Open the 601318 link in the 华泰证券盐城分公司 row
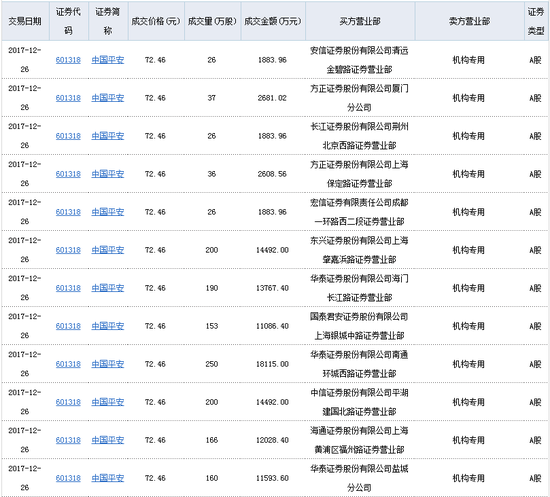The height and width of the screenshot is (497, 550). (x=68, y=478)
